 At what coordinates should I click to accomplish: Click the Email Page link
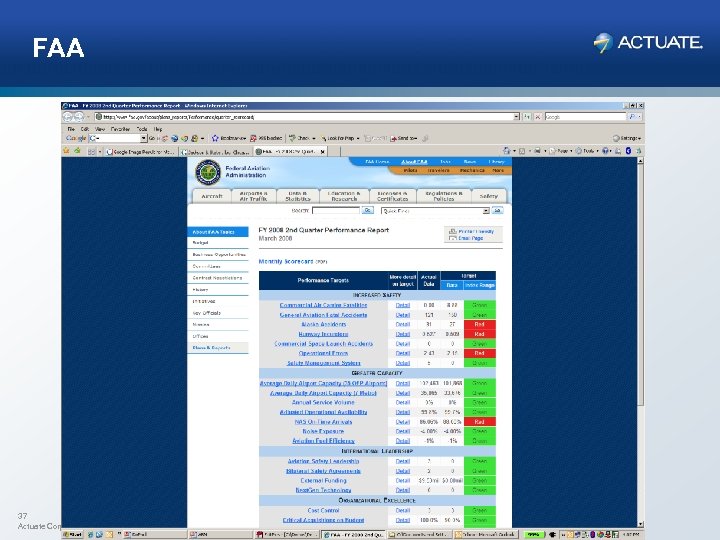click(x=466, y=238)
